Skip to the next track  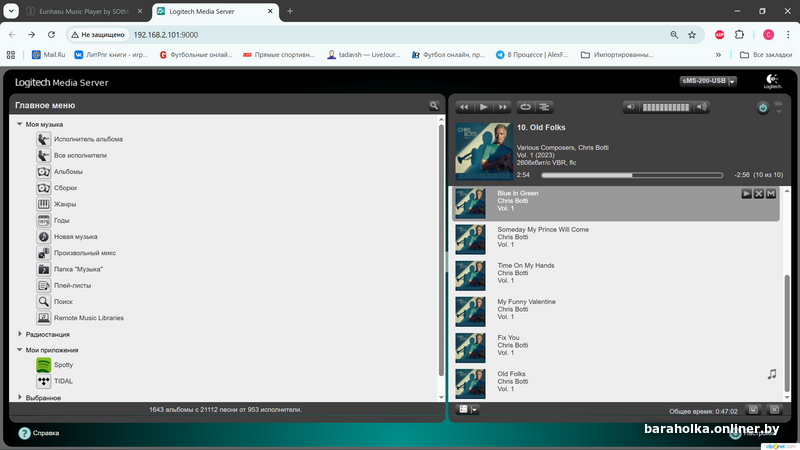[x=503, y=107]
